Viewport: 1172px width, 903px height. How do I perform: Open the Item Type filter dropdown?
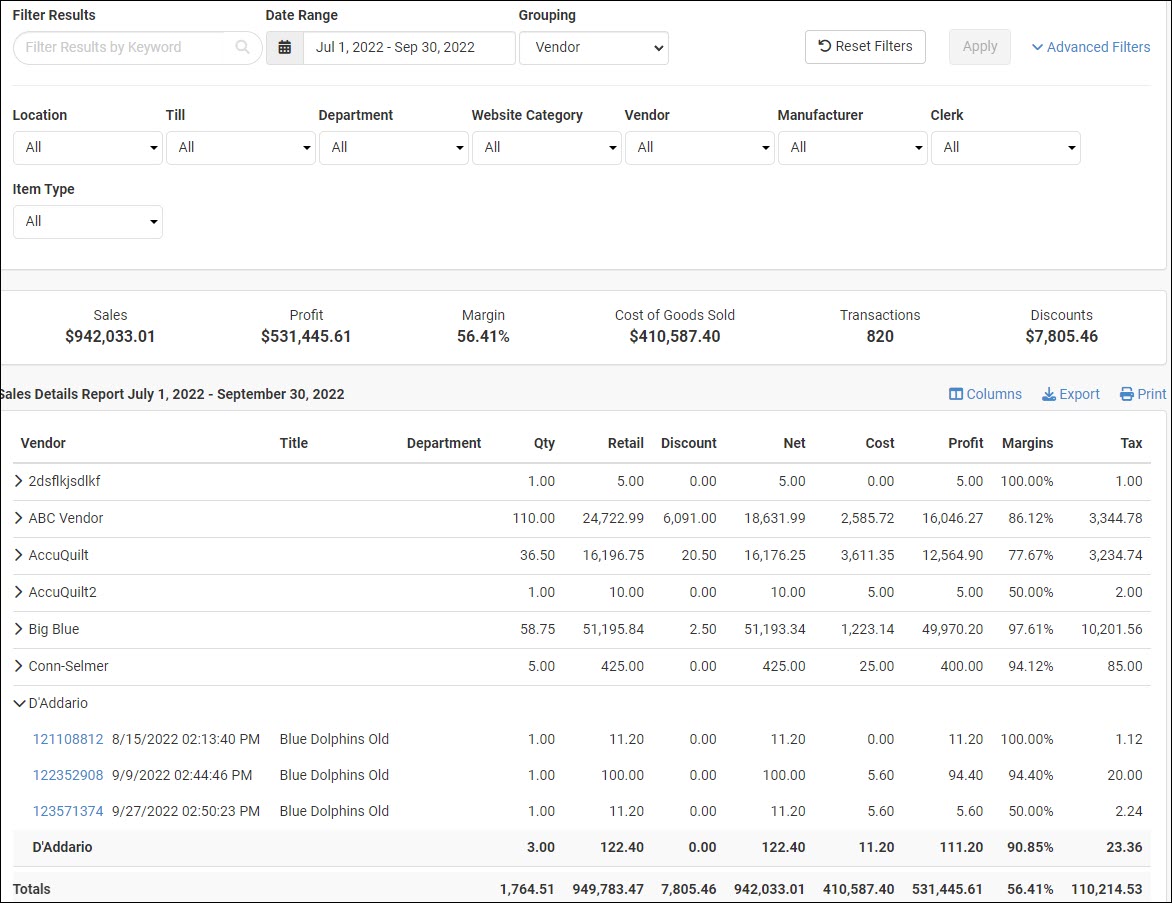click(x=87, y=221)
